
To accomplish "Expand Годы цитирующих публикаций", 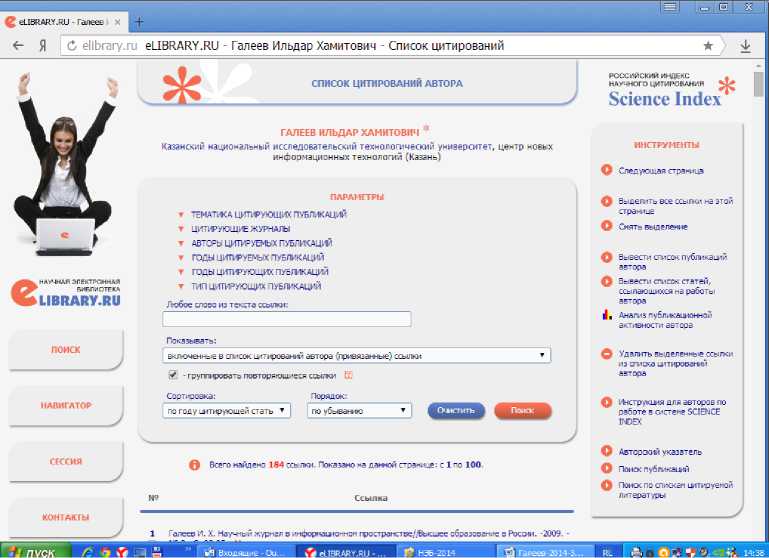I will (x=259, y=272).
